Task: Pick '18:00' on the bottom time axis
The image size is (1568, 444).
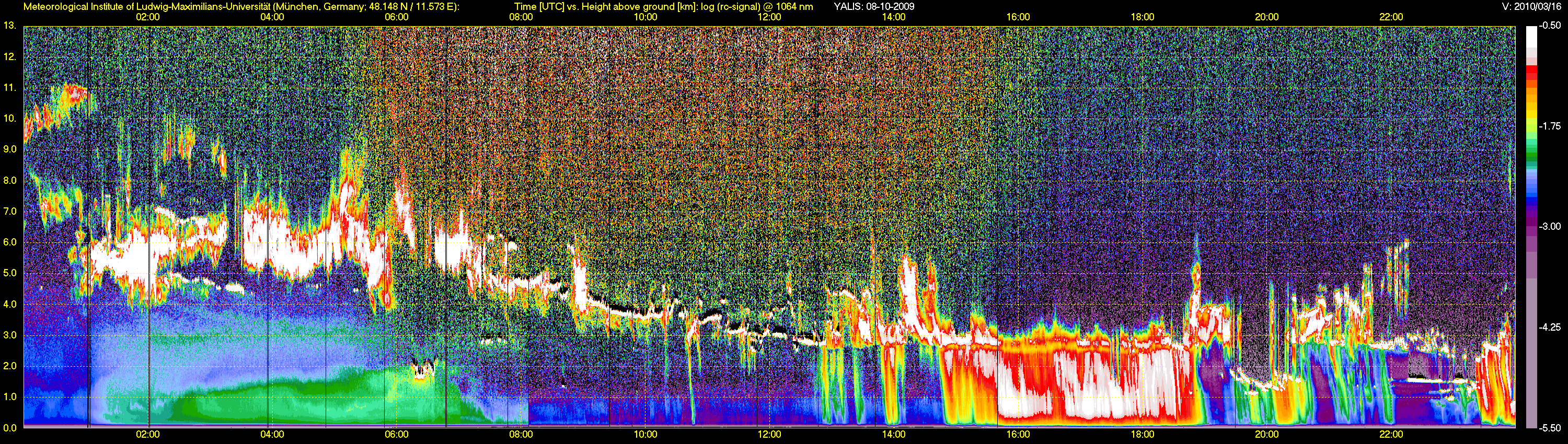Action: 1143,434
